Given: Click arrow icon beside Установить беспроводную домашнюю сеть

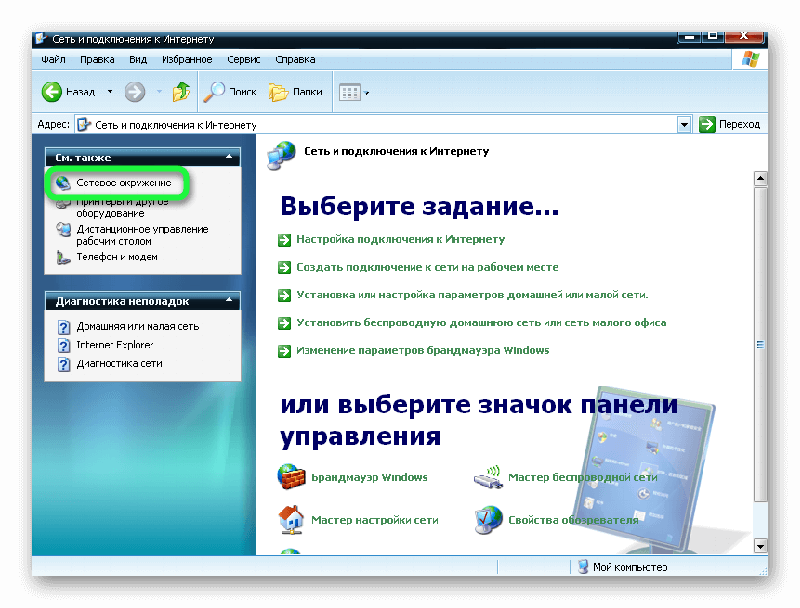Looking at the screenshot, I should (284, 323).
